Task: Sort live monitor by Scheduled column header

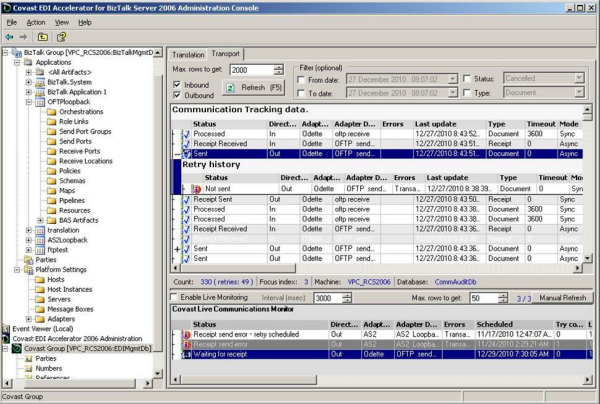Action: click(514, 325)
